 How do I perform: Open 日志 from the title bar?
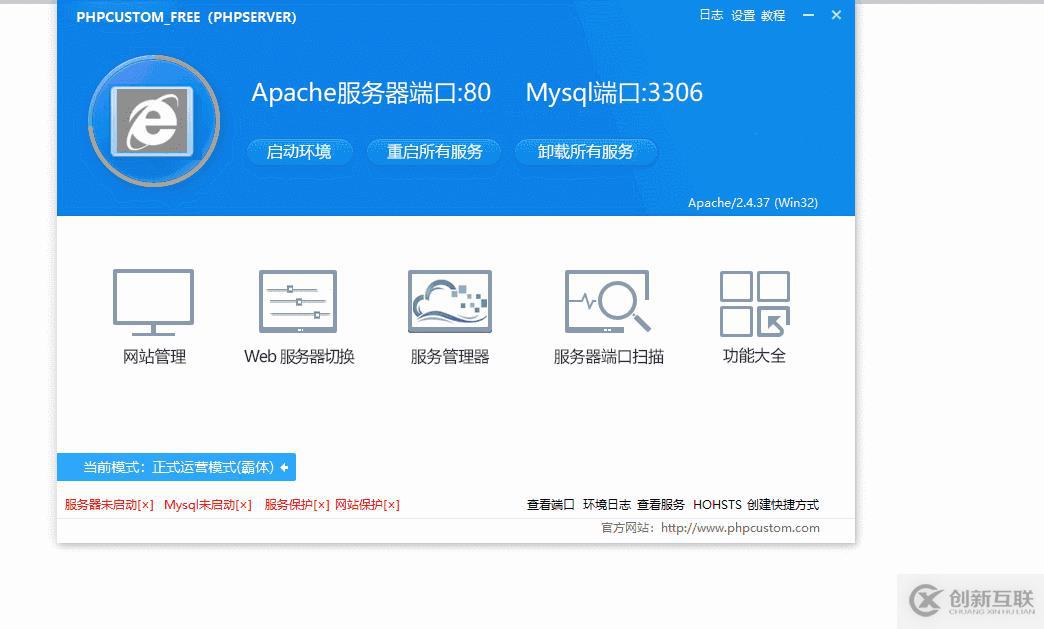pyautogui.click(x=710, y=15)
